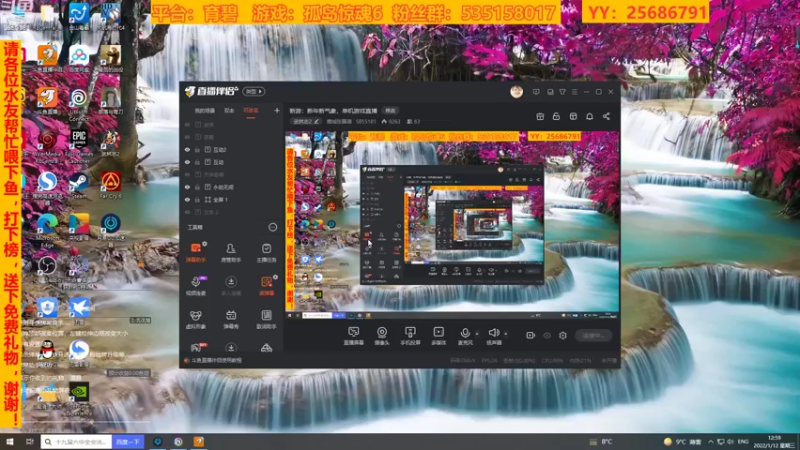The height and width of the screenshot is (450, 800).
Task: Open the type dropdown beside the app logo
Action: 254,92
